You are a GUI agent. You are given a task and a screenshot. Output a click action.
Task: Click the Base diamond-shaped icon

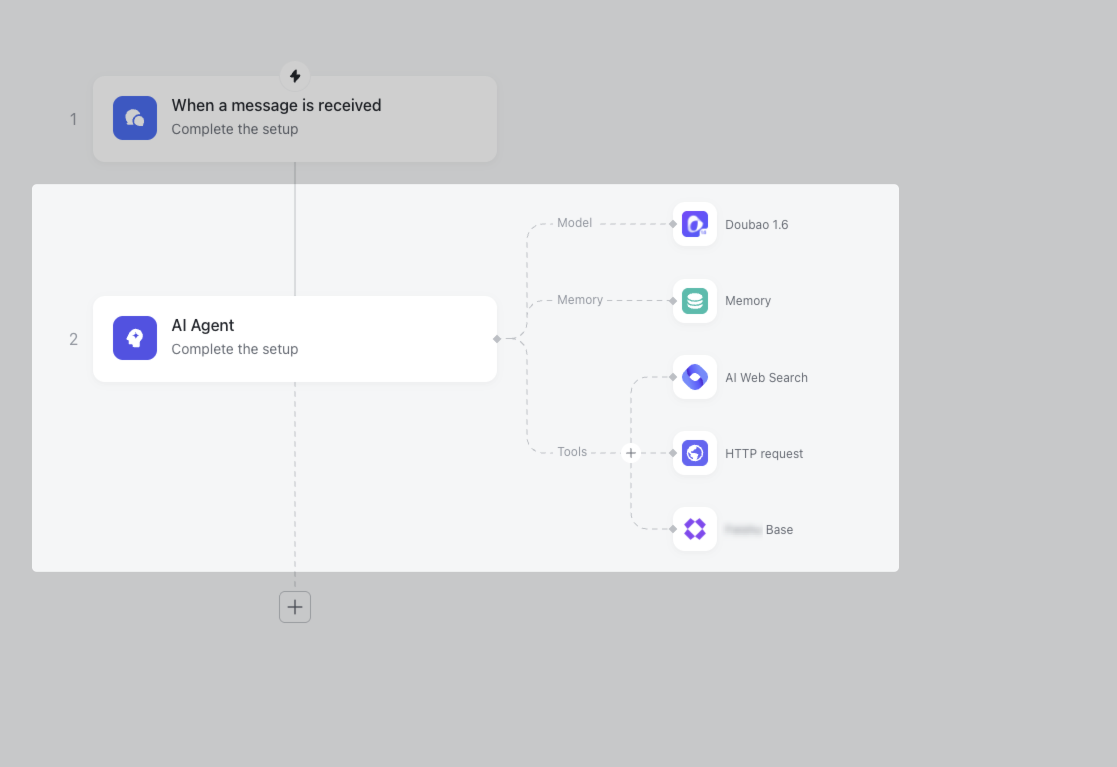point(695,529)
